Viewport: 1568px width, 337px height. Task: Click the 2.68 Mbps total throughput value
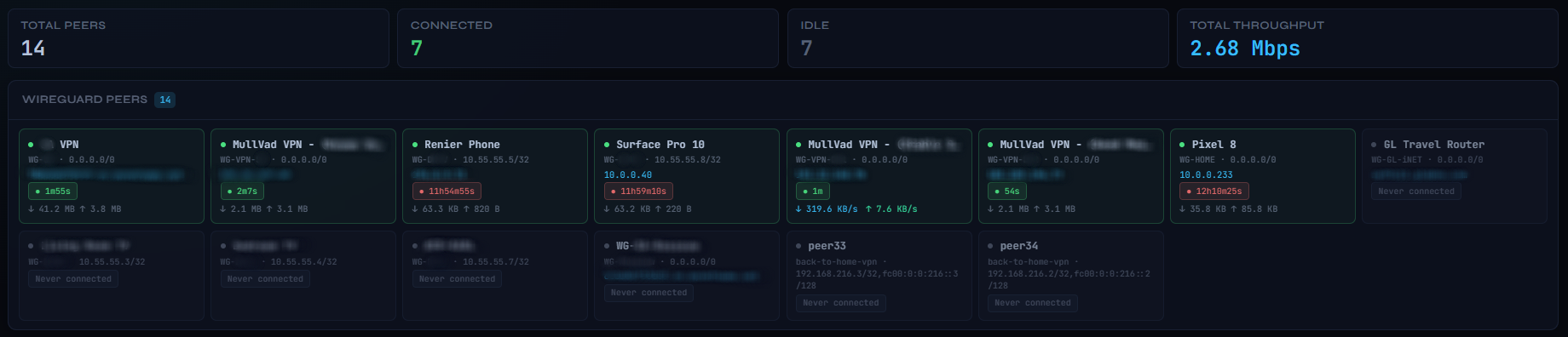(1245, 49)
